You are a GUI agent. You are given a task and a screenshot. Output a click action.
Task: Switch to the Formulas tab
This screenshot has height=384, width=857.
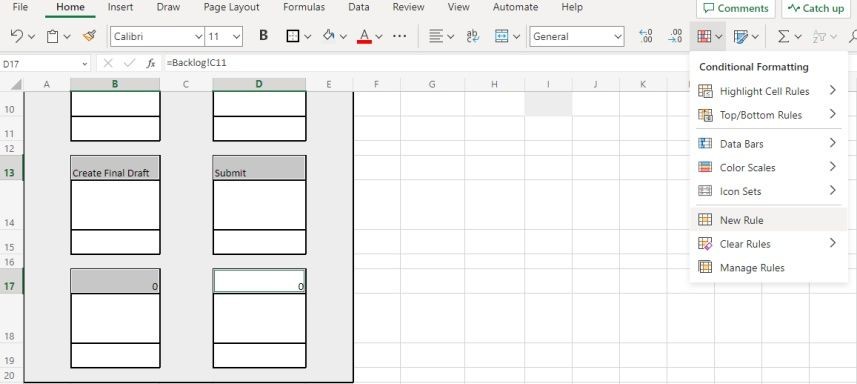pyautogui.click(x=304, y=8)
